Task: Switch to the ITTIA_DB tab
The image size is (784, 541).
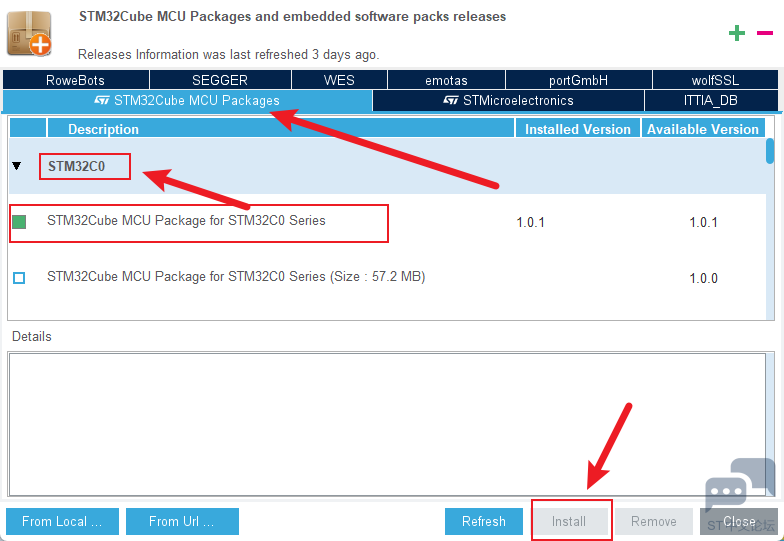Action: tap(710, 100)
